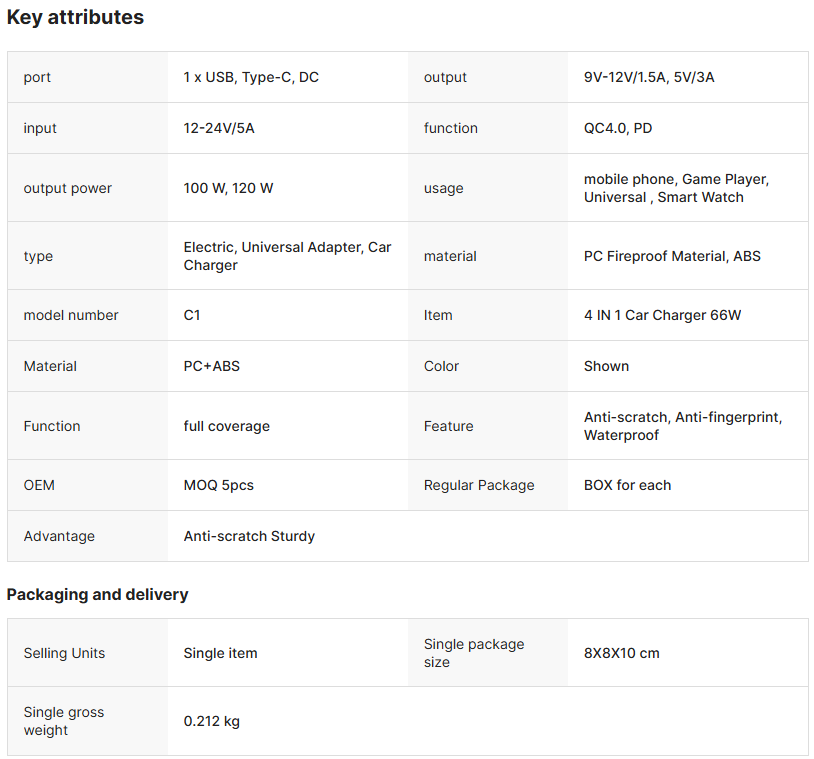Screen dimensions: 814x759
Task: Click the Function value full coverage
Action: pyautogui.click(x=226, y=426)
